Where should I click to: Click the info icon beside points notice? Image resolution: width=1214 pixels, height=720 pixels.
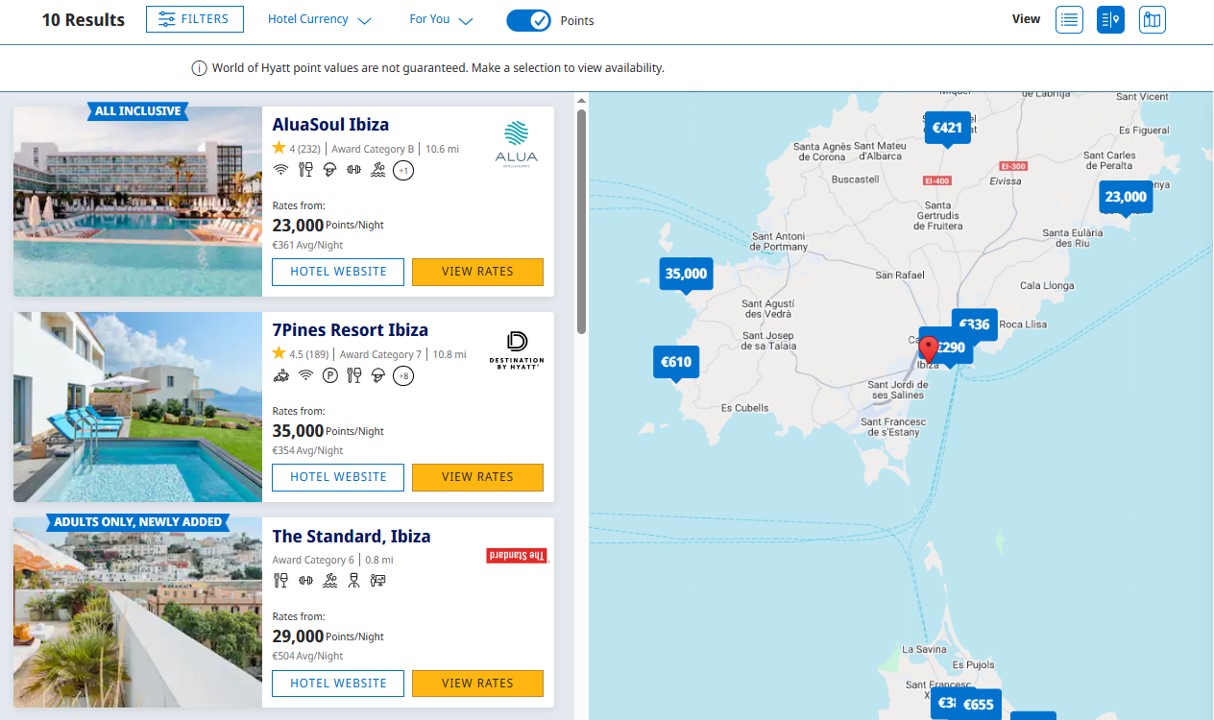point(199,68)
